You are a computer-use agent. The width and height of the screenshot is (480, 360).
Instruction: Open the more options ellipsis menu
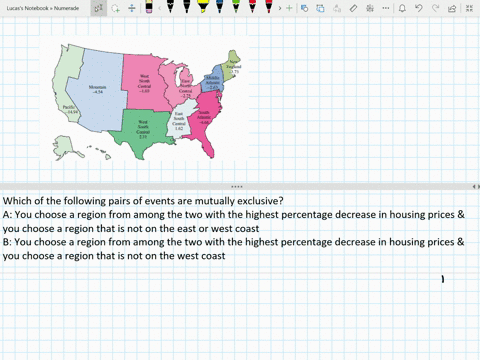[x=386, y=8]
